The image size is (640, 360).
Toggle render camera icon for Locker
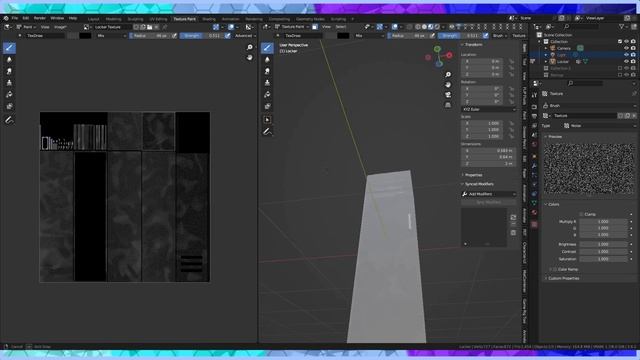[633, 62]
